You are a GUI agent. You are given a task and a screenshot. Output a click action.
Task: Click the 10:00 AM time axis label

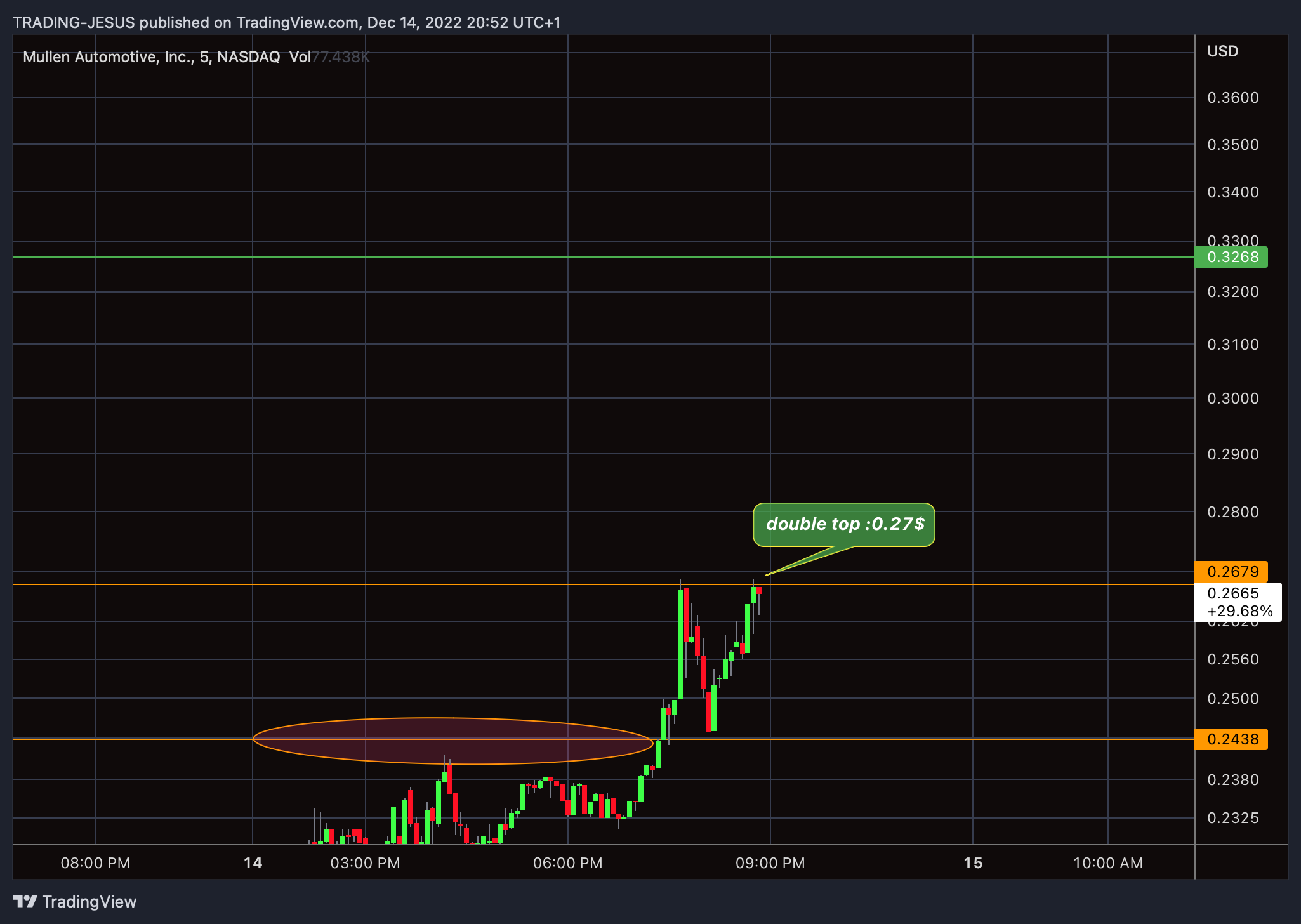click(x=1108, y=863)
